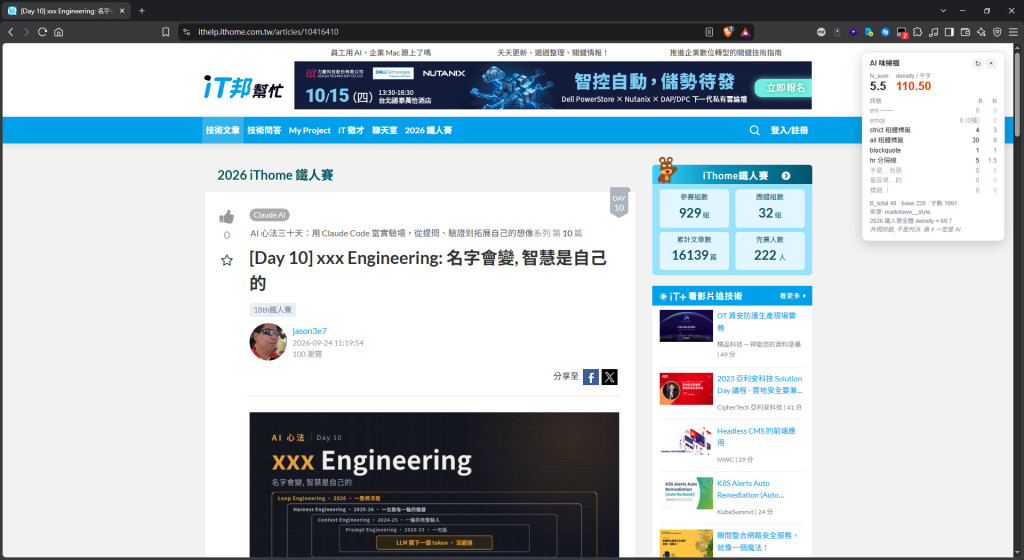
Task: Open the 技術文章 nav tab
Action: point(223,131)
